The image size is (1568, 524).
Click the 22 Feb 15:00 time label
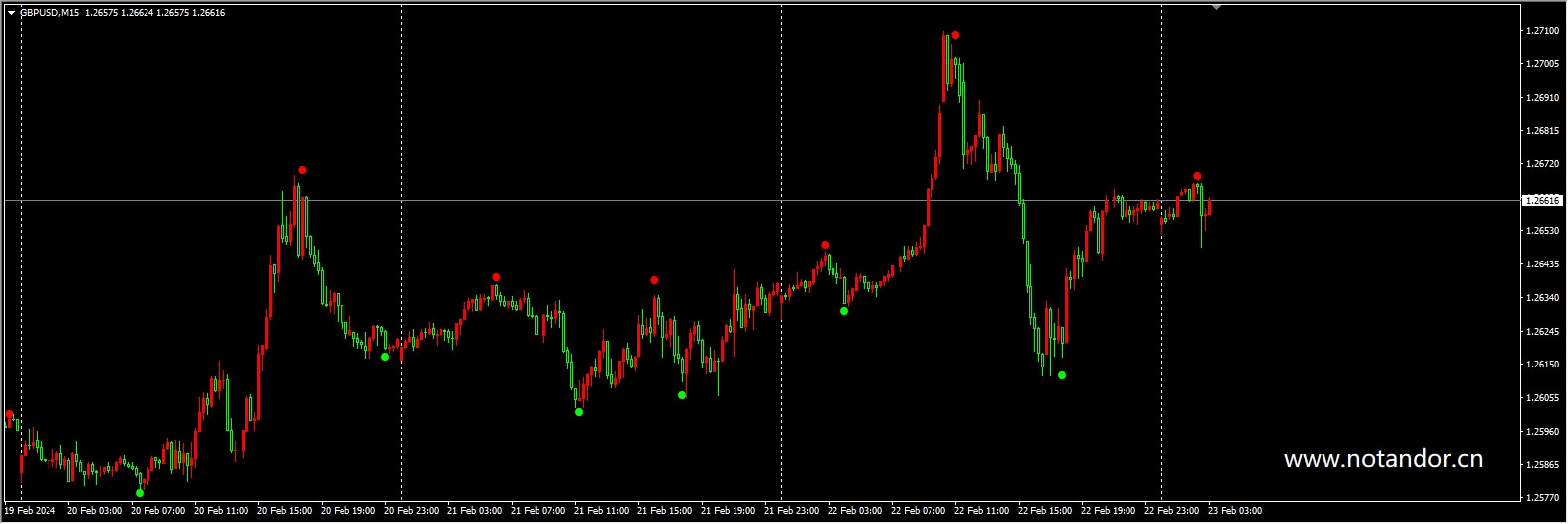(x=1045, y=511)
